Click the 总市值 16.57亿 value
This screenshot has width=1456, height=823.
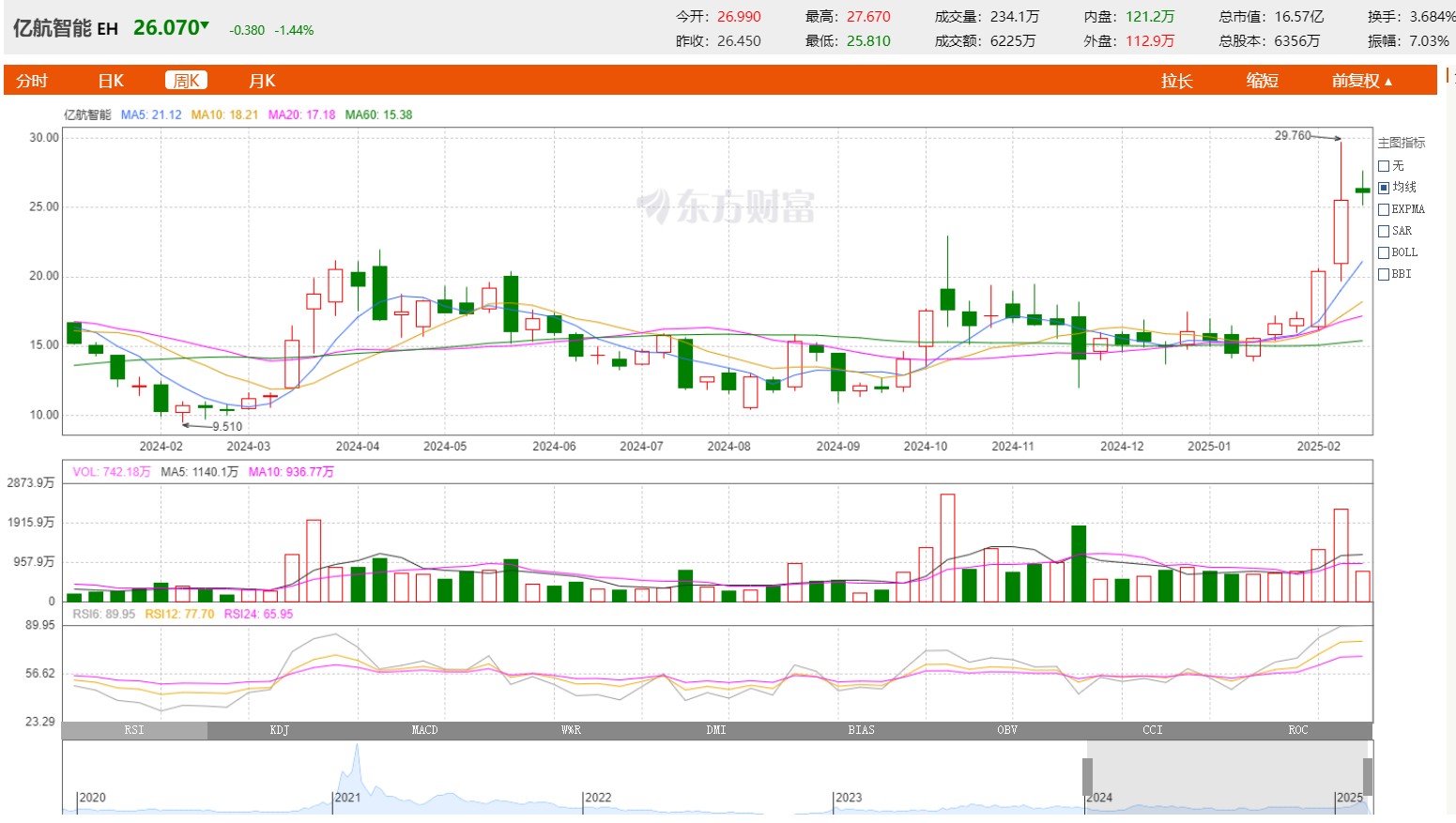1299,17
